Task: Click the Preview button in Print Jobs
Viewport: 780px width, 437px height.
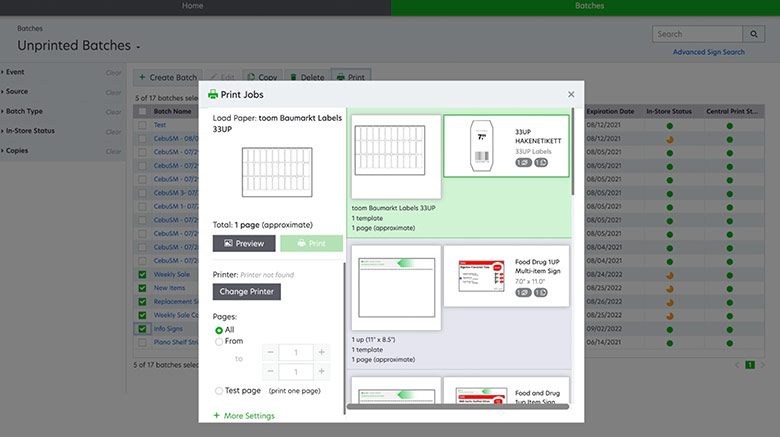Action: (244, 243)
